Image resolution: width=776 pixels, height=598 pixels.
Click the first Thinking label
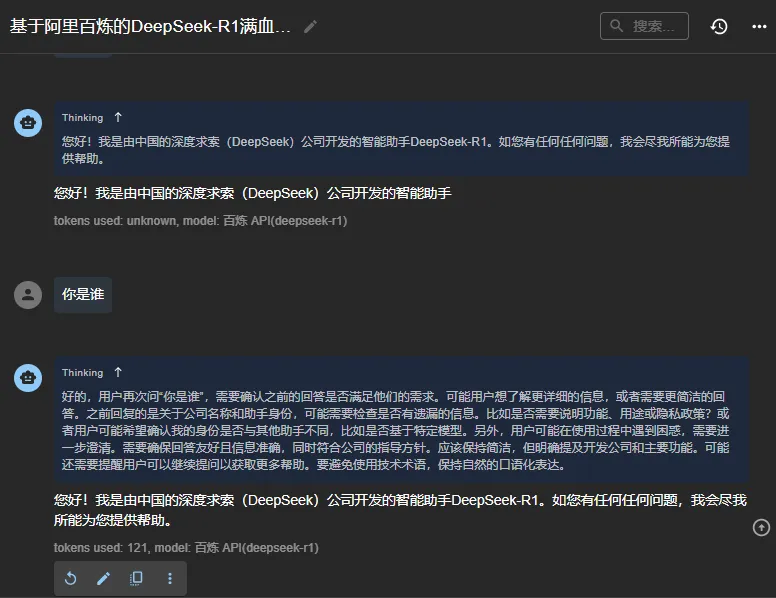[x=83, y=118]
